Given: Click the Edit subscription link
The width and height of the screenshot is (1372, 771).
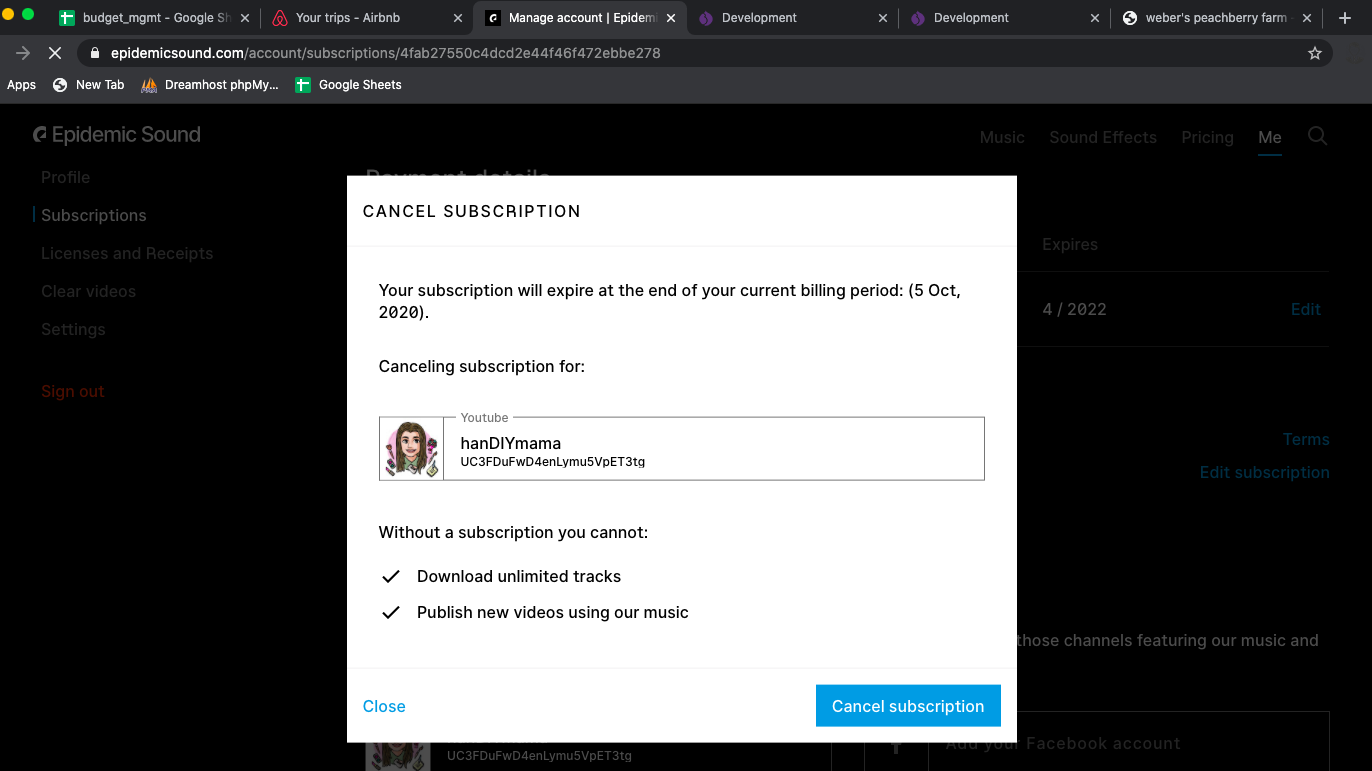Looking at the screenshot, I should (1264, 472).
